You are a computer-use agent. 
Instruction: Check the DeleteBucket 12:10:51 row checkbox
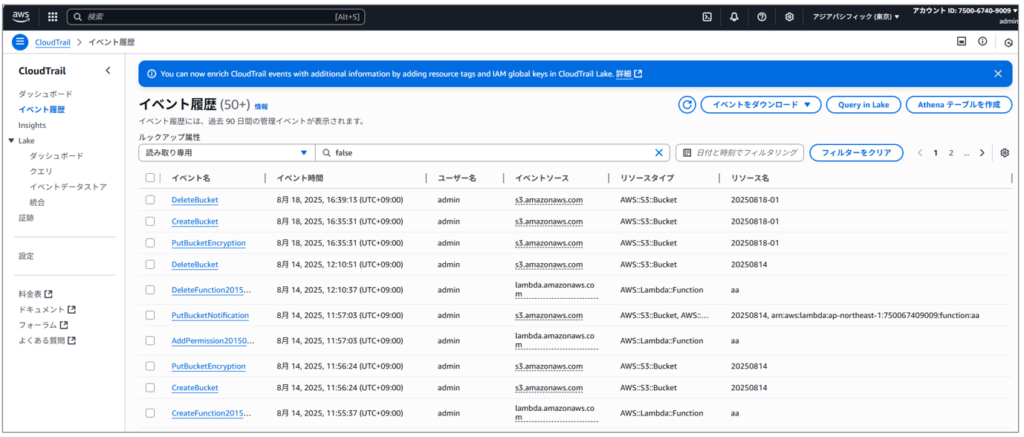point(150,265)
